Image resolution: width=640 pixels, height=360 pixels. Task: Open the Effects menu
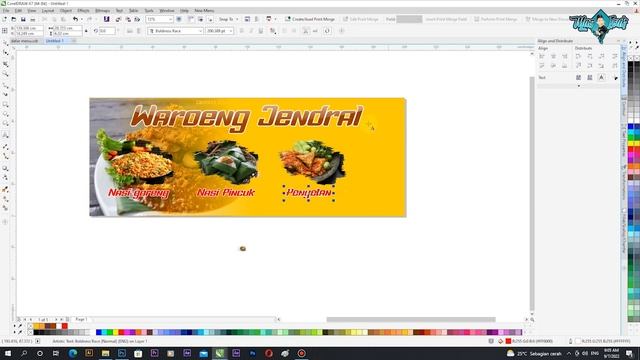83,11
